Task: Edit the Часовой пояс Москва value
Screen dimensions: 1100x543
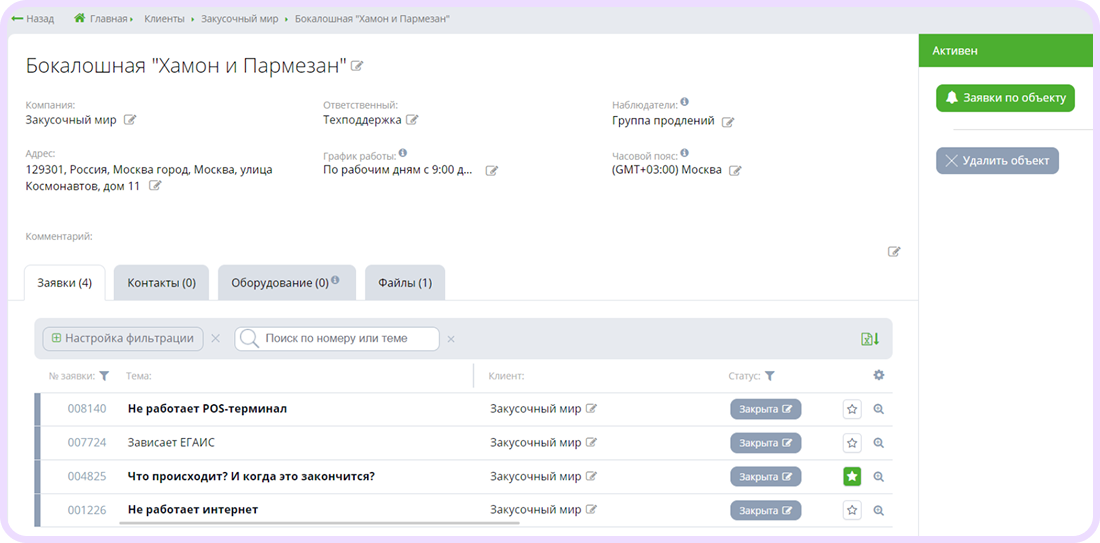Action: coord(735,170)
